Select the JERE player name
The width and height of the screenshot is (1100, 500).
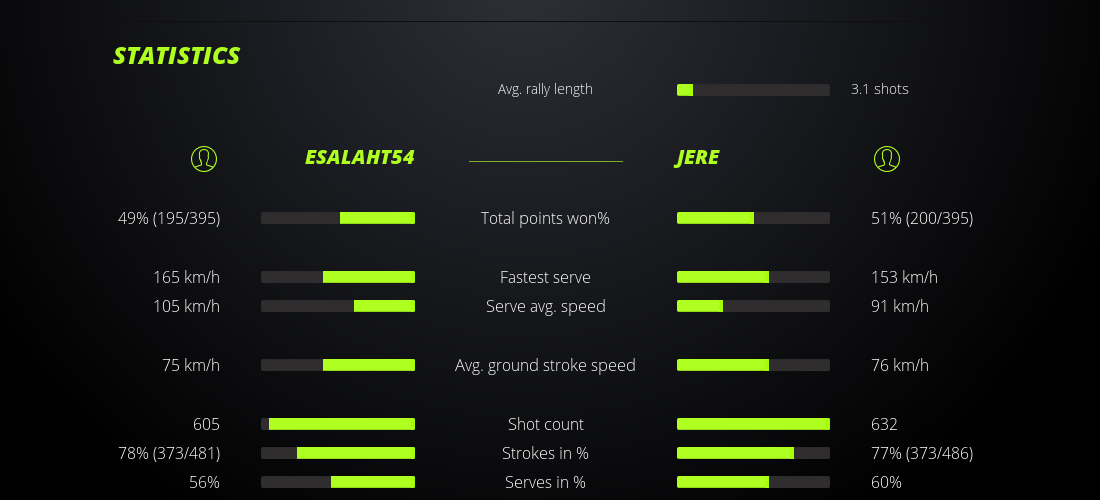(x=697, y=158)
